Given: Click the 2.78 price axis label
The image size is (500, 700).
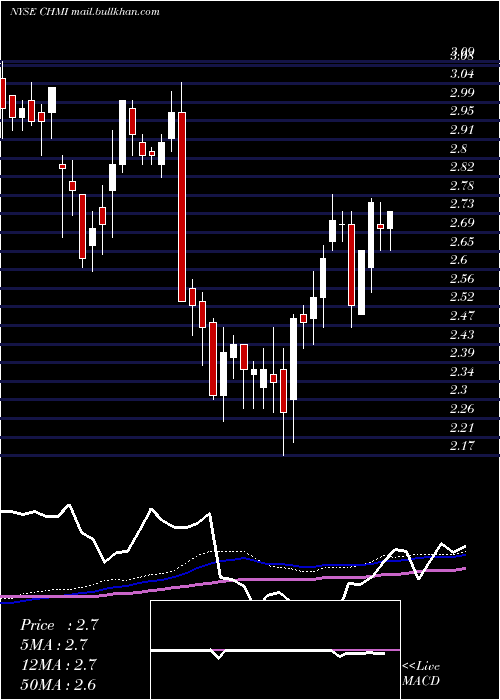Looking at the screenshot, I should (x=462, y=185).
